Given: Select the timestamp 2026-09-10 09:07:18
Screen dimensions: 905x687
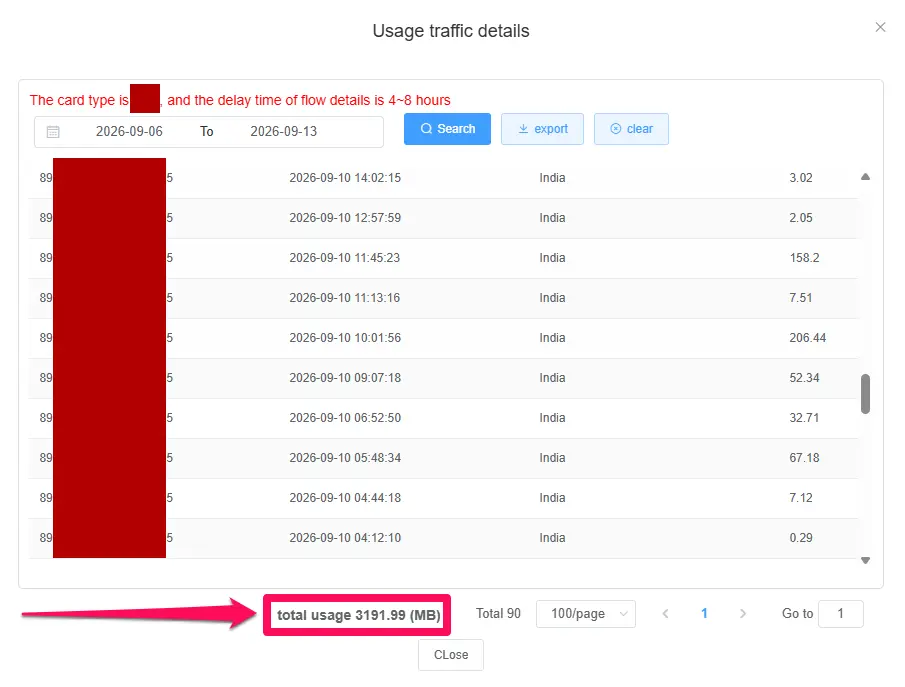Looking at the screenshot, I should [x=345, y=378].
